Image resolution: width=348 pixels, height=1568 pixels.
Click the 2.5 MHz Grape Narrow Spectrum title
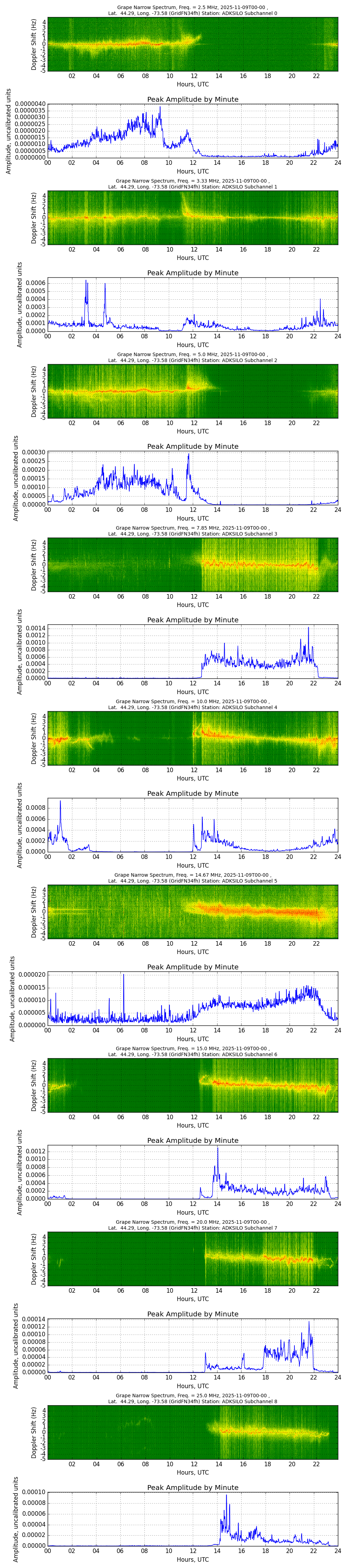click(192, 10)
